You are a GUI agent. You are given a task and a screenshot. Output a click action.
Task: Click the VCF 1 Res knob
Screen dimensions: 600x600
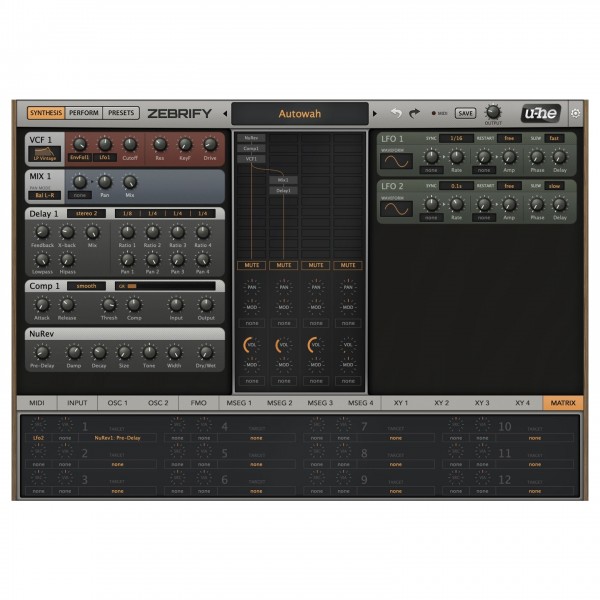[160, 145]
